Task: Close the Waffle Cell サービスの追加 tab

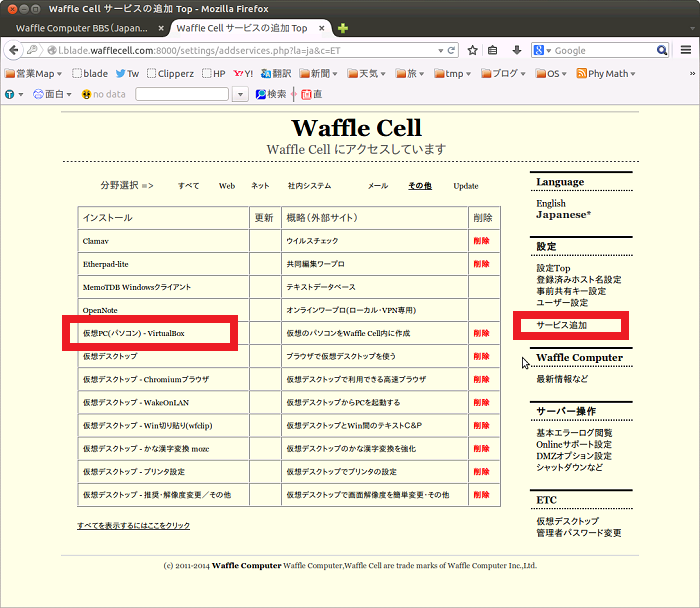Action: 321,28
